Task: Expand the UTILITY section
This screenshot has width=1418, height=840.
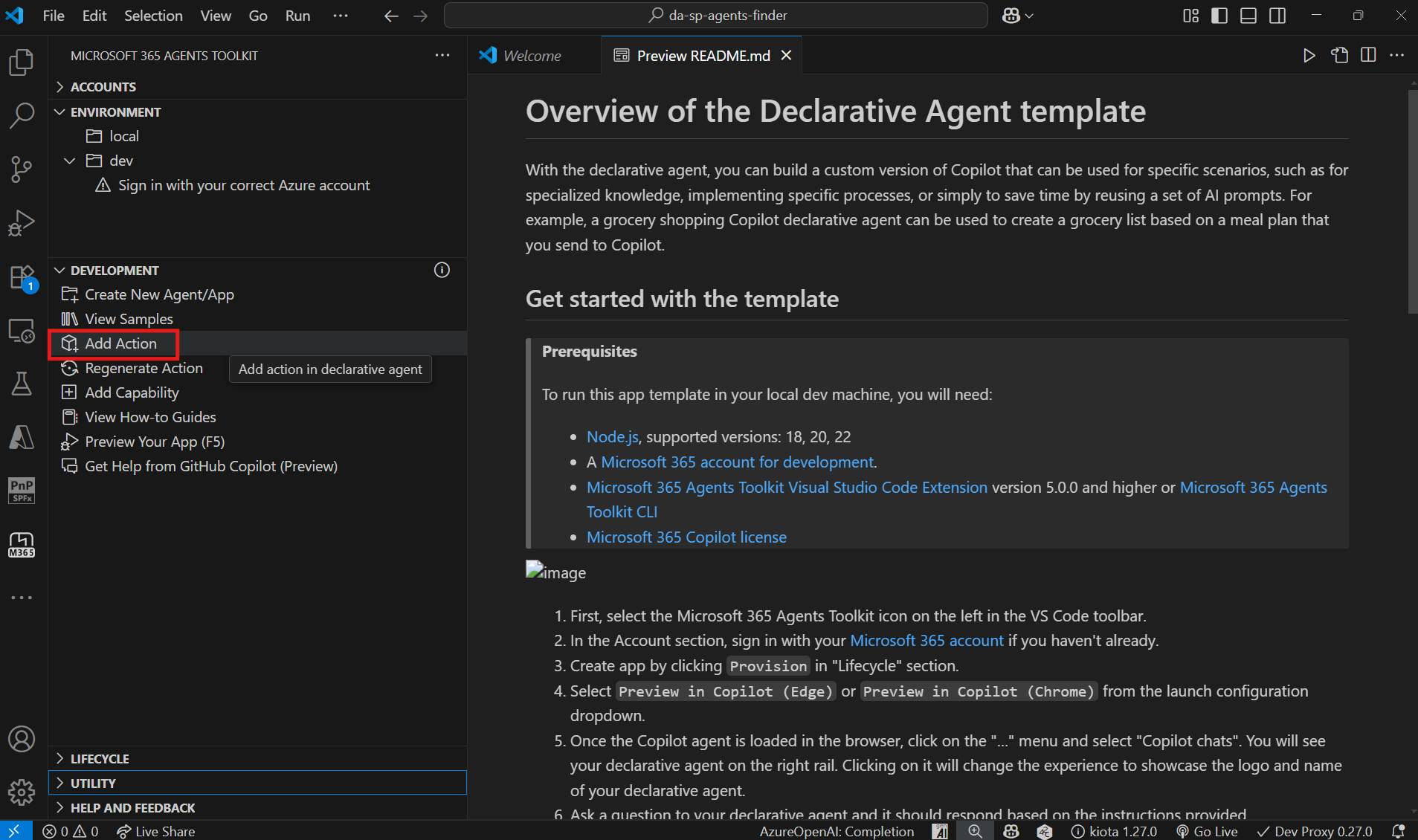Action: coord(257,784)
